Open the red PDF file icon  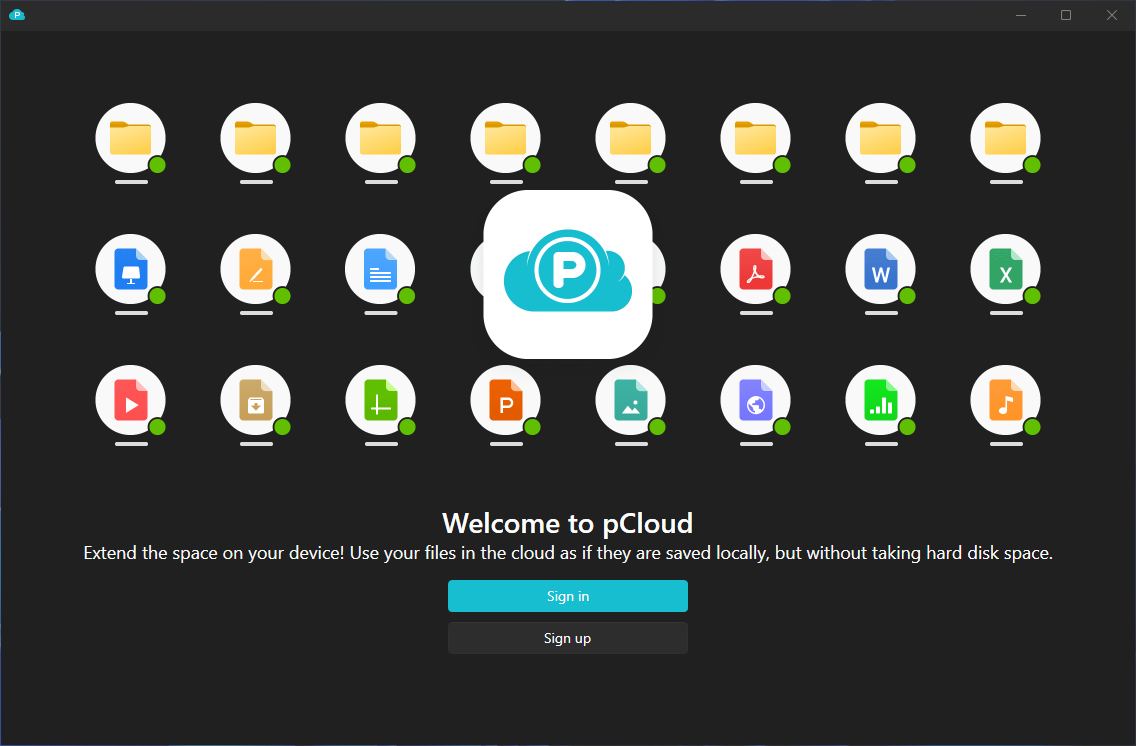point(756,269)
